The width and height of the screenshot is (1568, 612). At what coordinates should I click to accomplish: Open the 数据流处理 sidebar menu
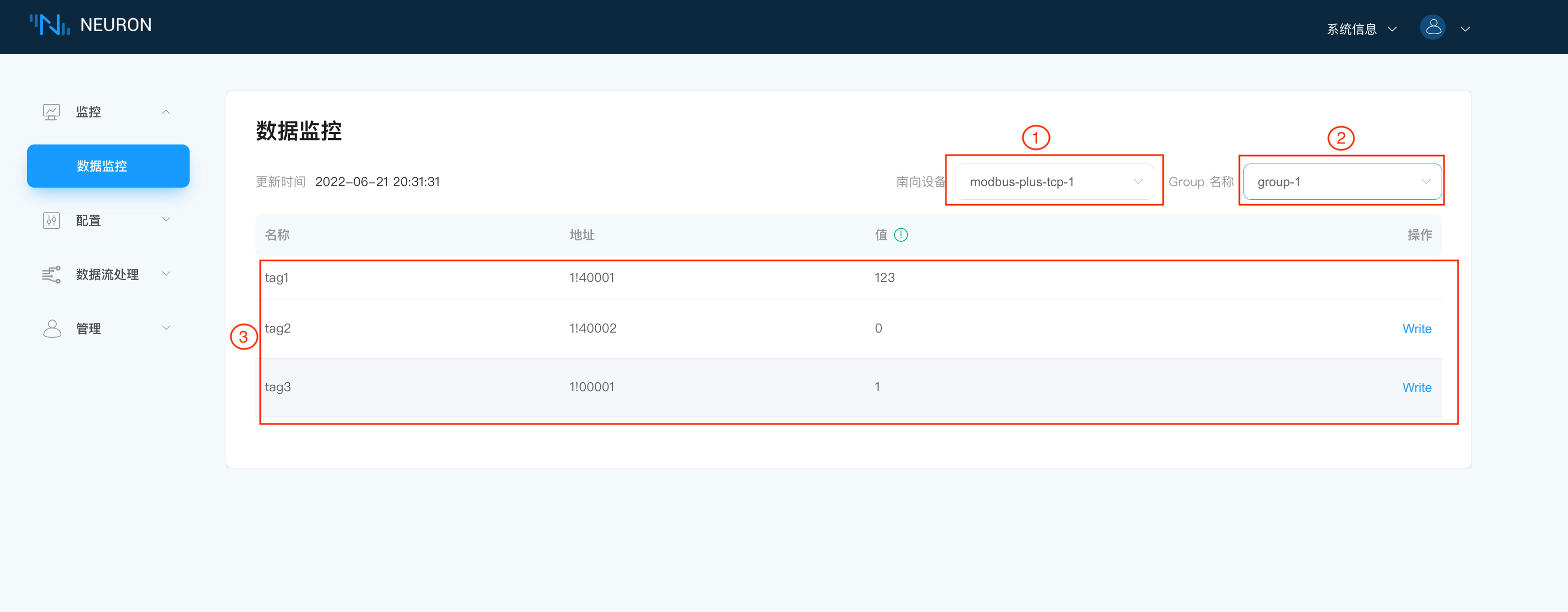(x=108, y=274)
